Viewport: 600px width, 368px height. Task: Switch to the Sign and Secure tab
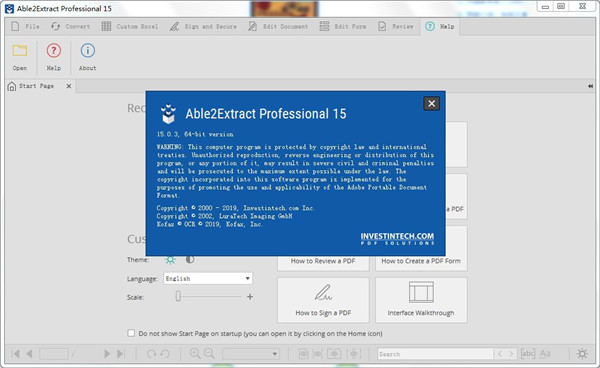coord(203,26)
